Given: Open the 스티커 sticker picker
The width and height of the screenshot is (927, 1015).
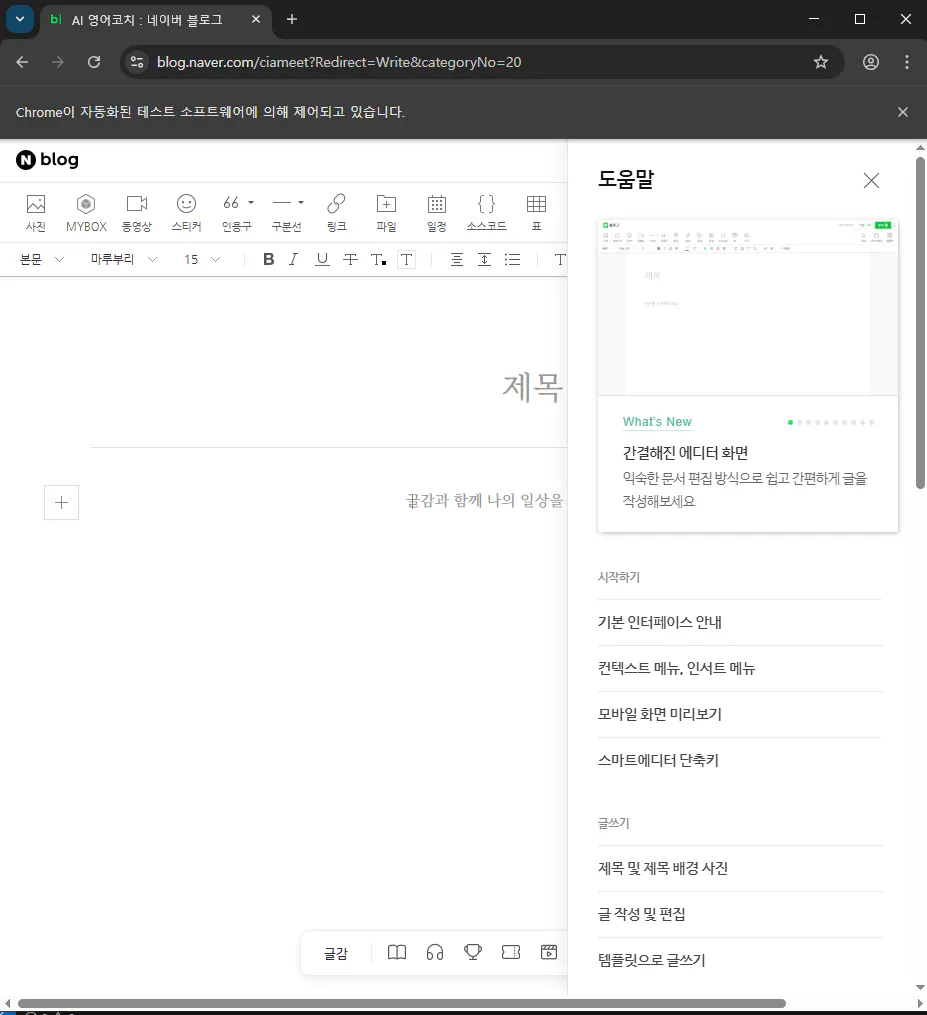Looking at the screenshot, I should 186,212.
